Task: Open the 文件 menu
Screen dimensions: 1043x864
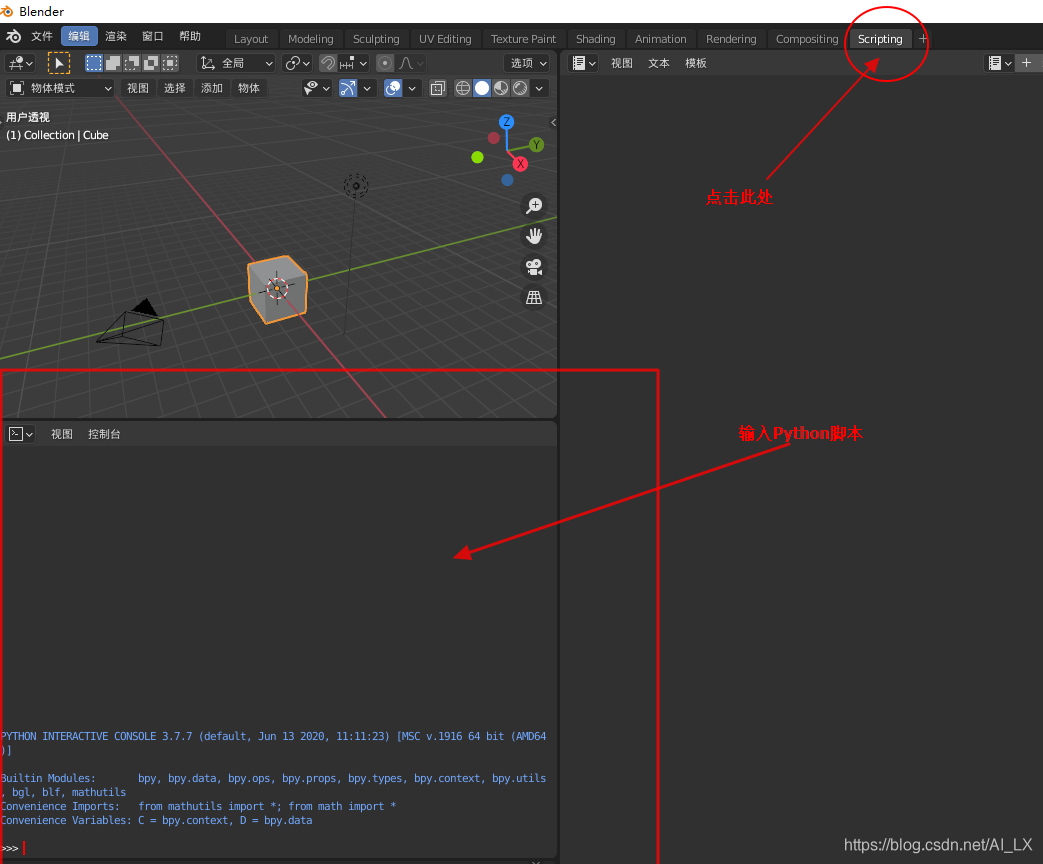Action: (x=41, y=36)
